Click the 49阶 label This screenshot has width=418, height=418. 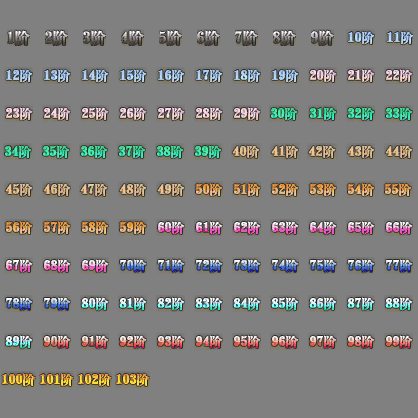point(170,190)
